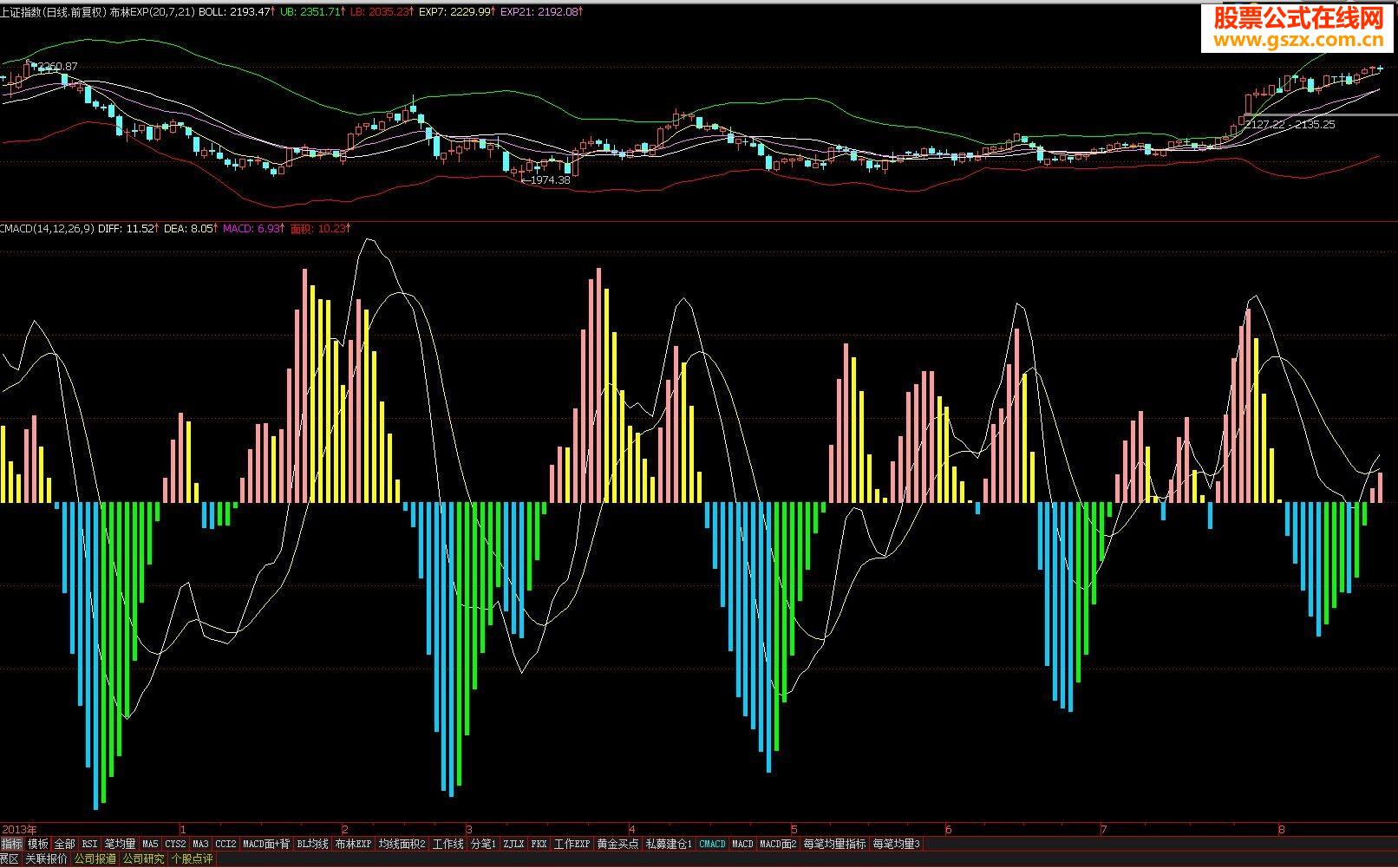The width and height of the screenshot is (1398, 868).
Task: Select the 布林EXP indicator tab
Action: [353, 844]
